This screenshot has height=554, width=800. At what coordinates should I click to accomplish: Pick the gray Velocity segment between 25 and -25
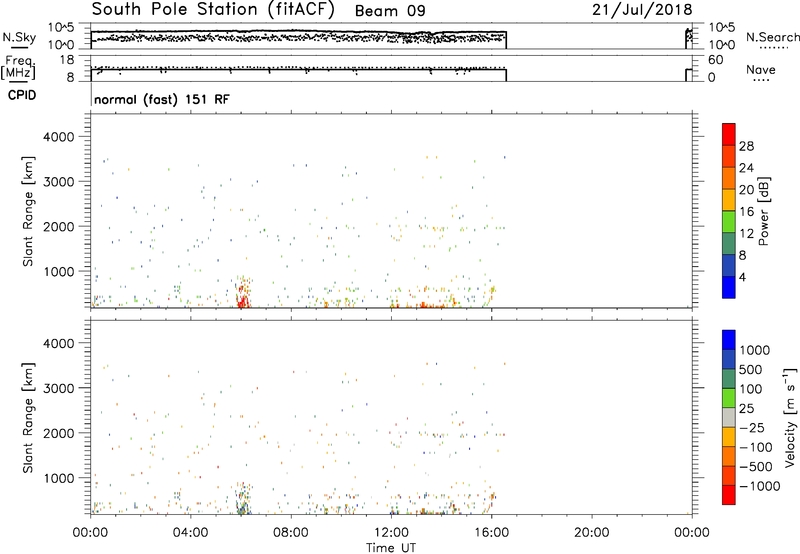[x=729, y=417]
